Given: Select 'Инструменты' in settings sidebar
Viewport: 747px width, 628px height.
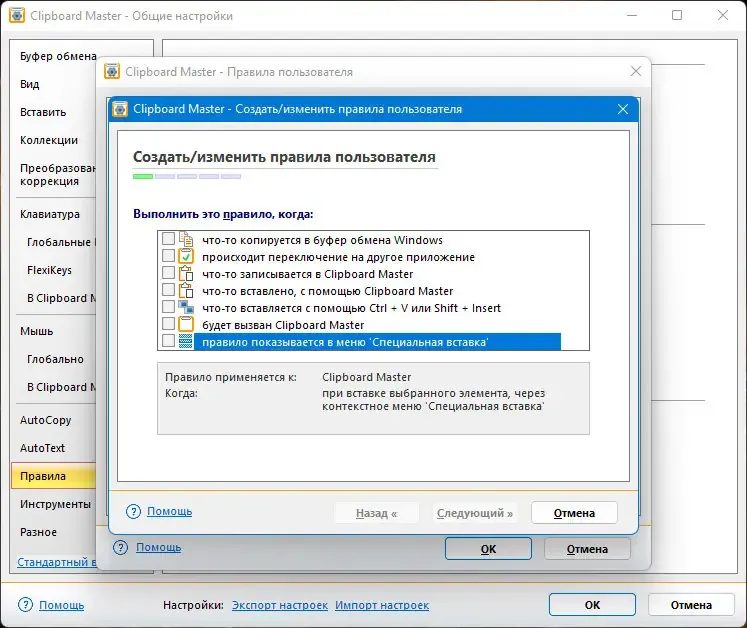Looking at the screenshot, I should click(55, 504).
